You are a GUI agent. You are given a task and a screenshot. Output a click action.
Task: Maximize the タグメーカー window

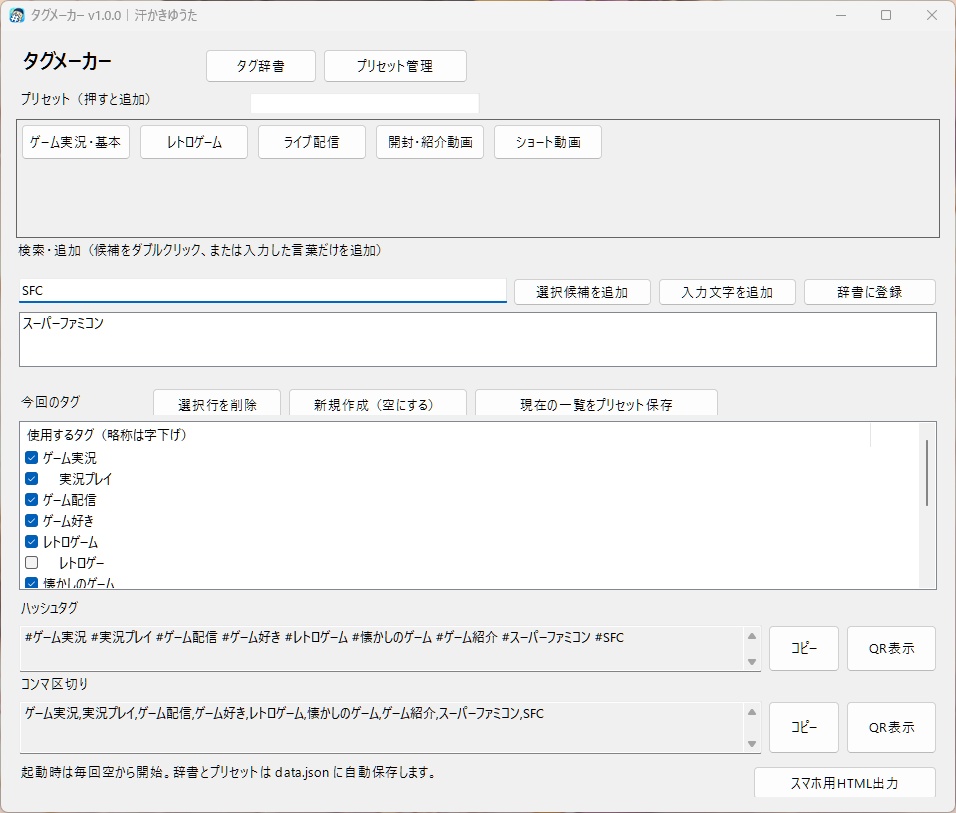click(886, 15)
